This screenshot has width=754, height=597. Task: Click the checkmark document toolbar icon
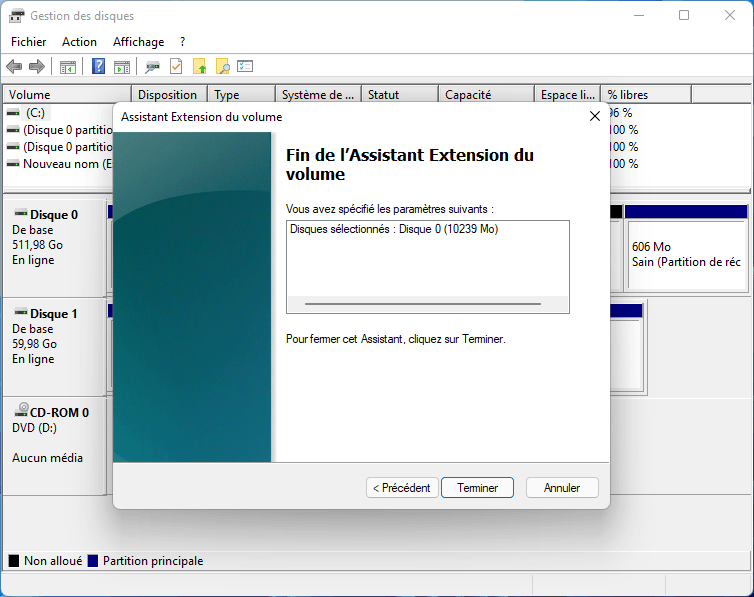tap(176, 67)
